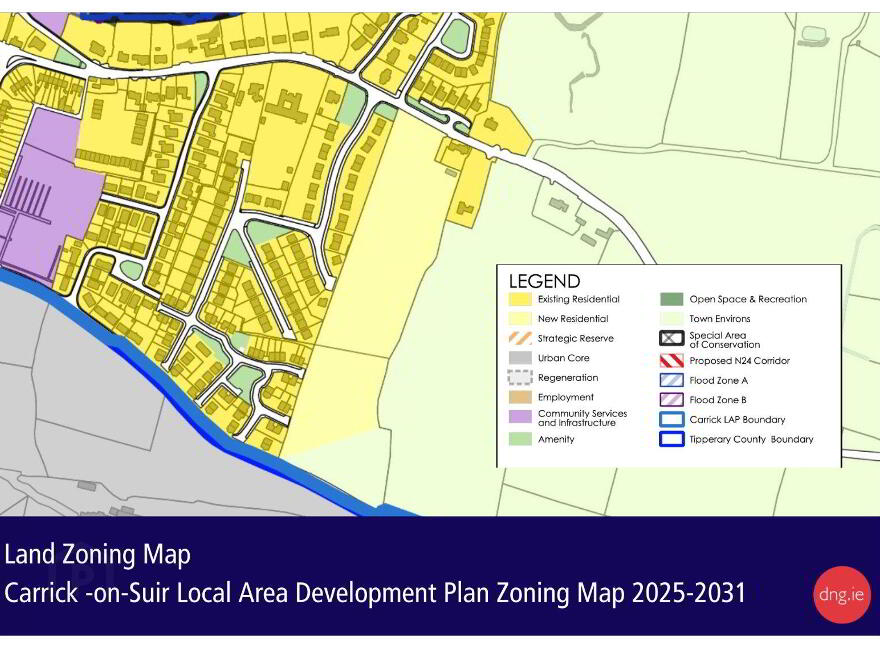Screen dimensions: 880x645
Task: Select the Proposed N24 Corridor striped icon
Action: coord(671,360)
